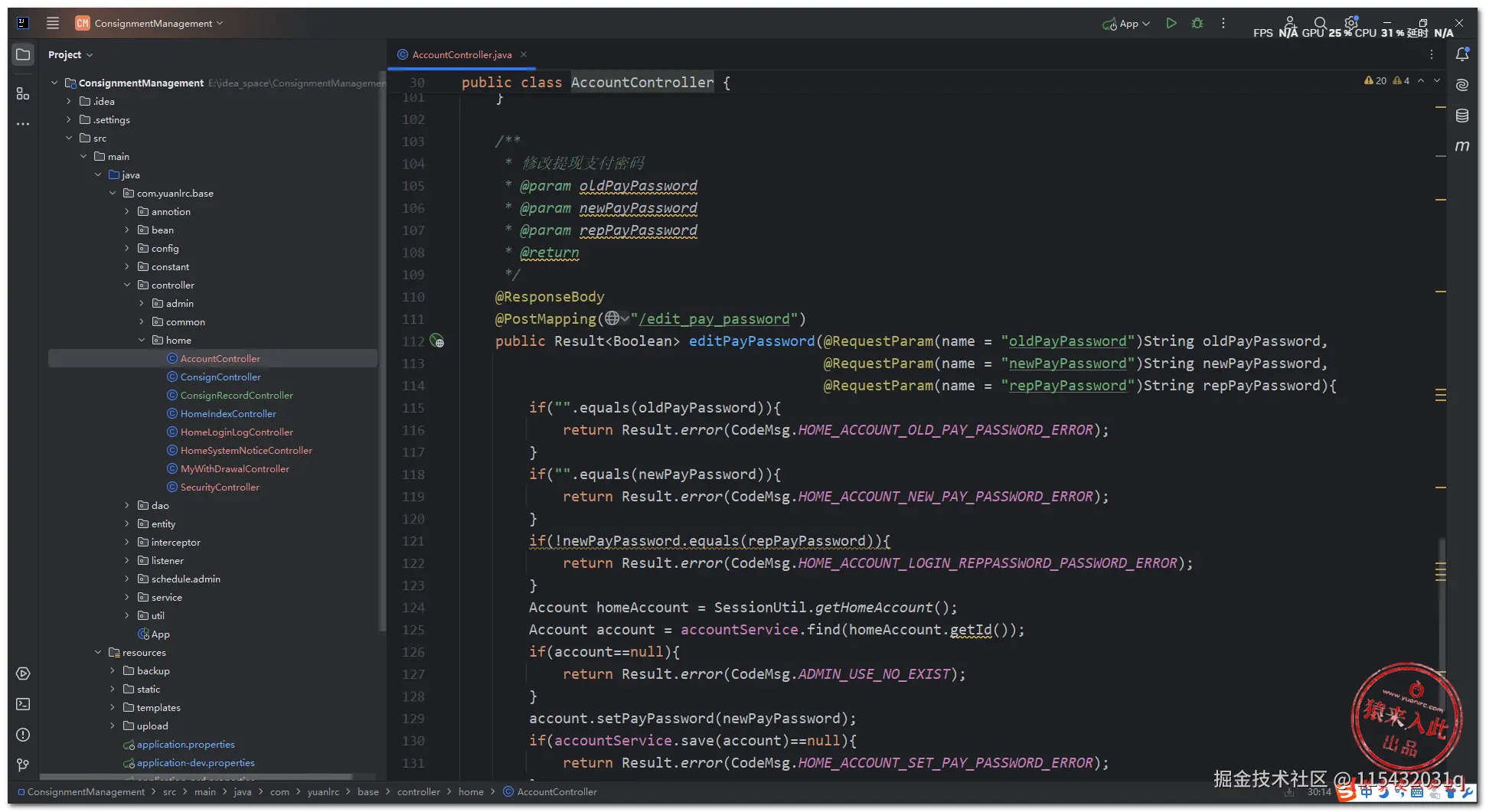The width and height of the screenshot is (1486, 812).
Task: Toggle the Sogou Chinese/English input mode
Action: 1366,792
